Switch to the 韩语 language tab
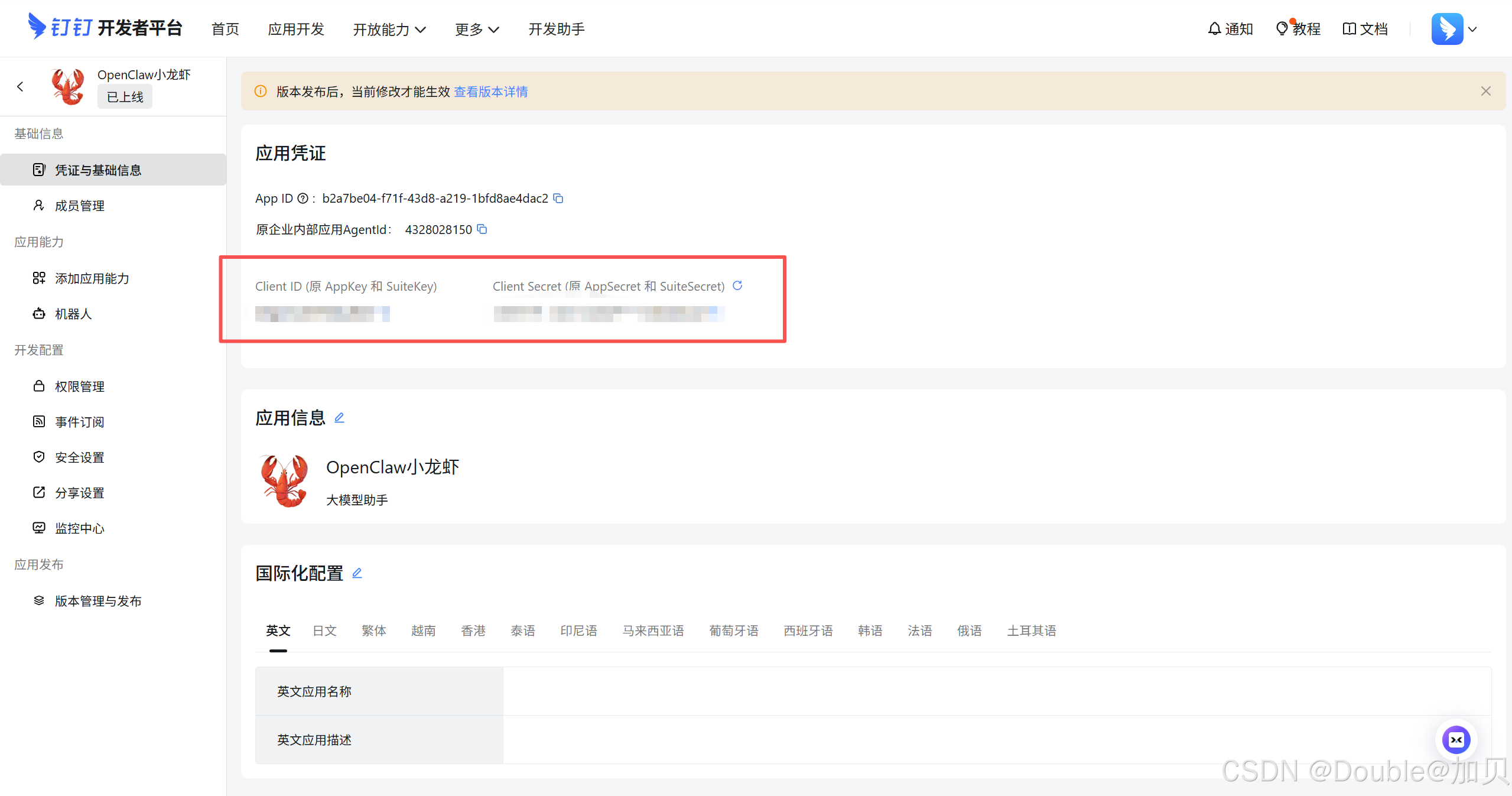The height and width of the screenshot is (796, 1512). click(870, 631)
